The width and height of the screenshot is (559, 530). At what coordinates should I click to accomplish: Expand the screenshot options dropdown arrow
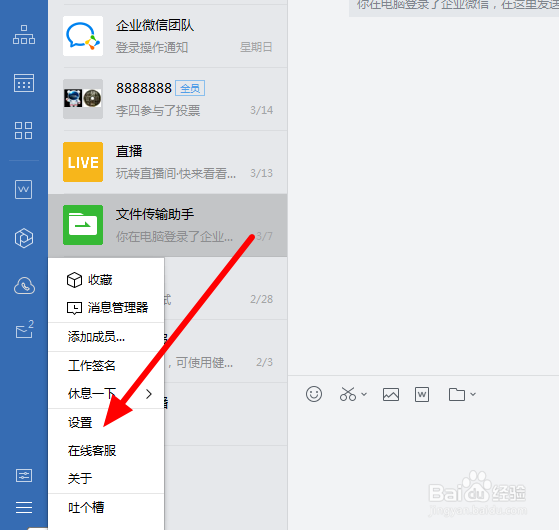click(x=364, y=394)
